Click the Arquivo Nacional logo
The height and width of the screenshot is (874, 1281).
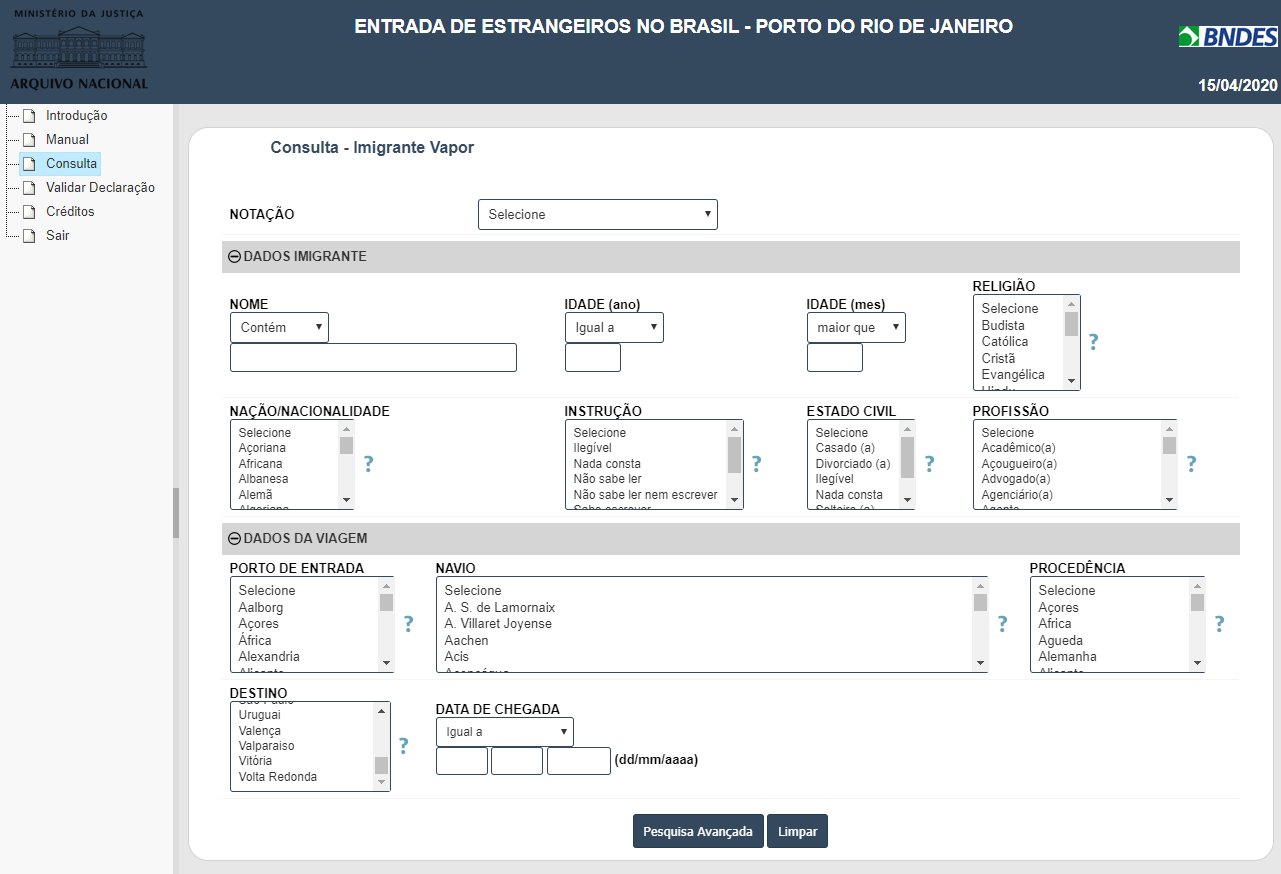[79, 50]
